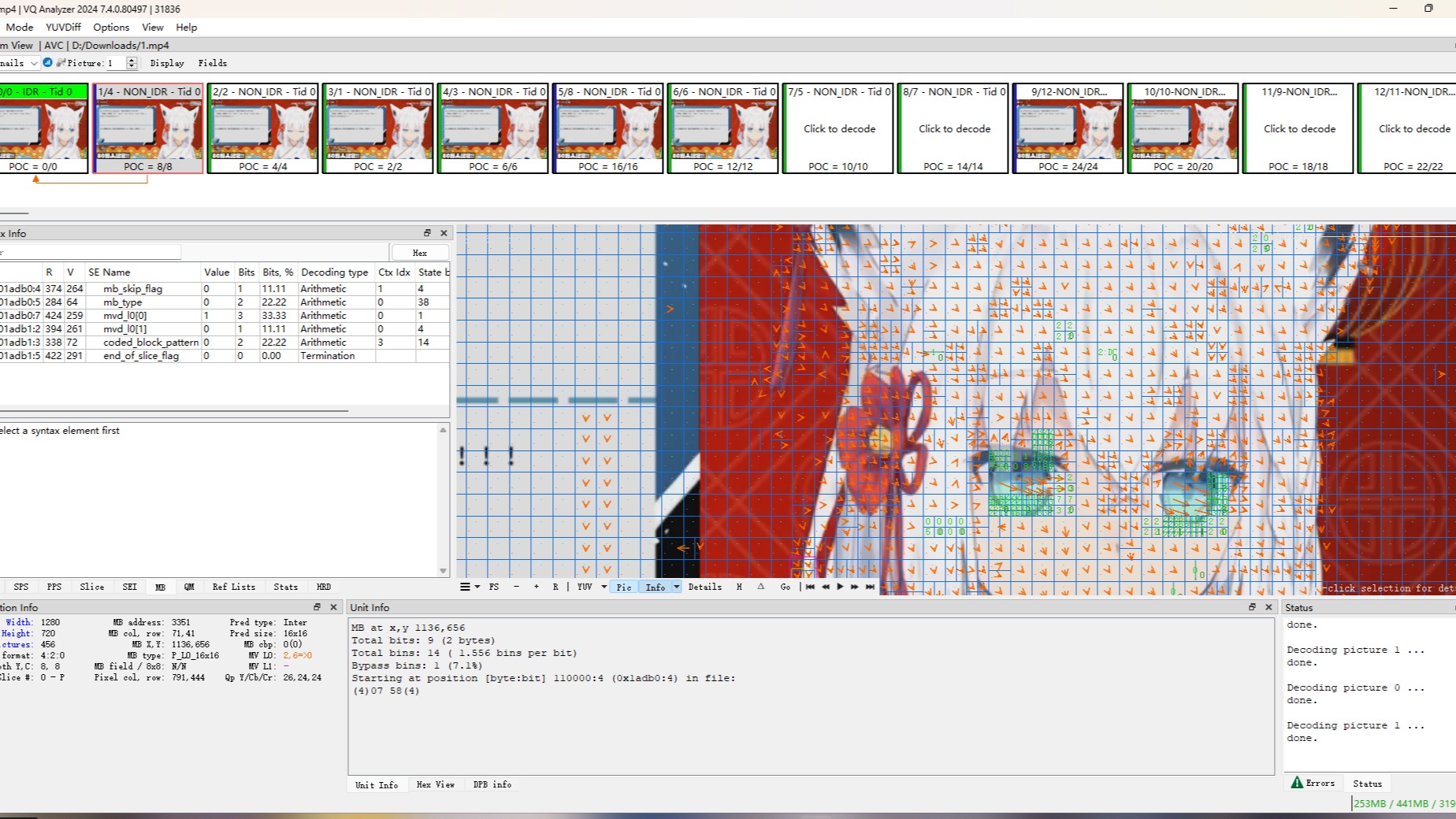Viewport: 1456px width, 819px height.
Task: Float the Unit Info panel
Action: pos(1252,607)
